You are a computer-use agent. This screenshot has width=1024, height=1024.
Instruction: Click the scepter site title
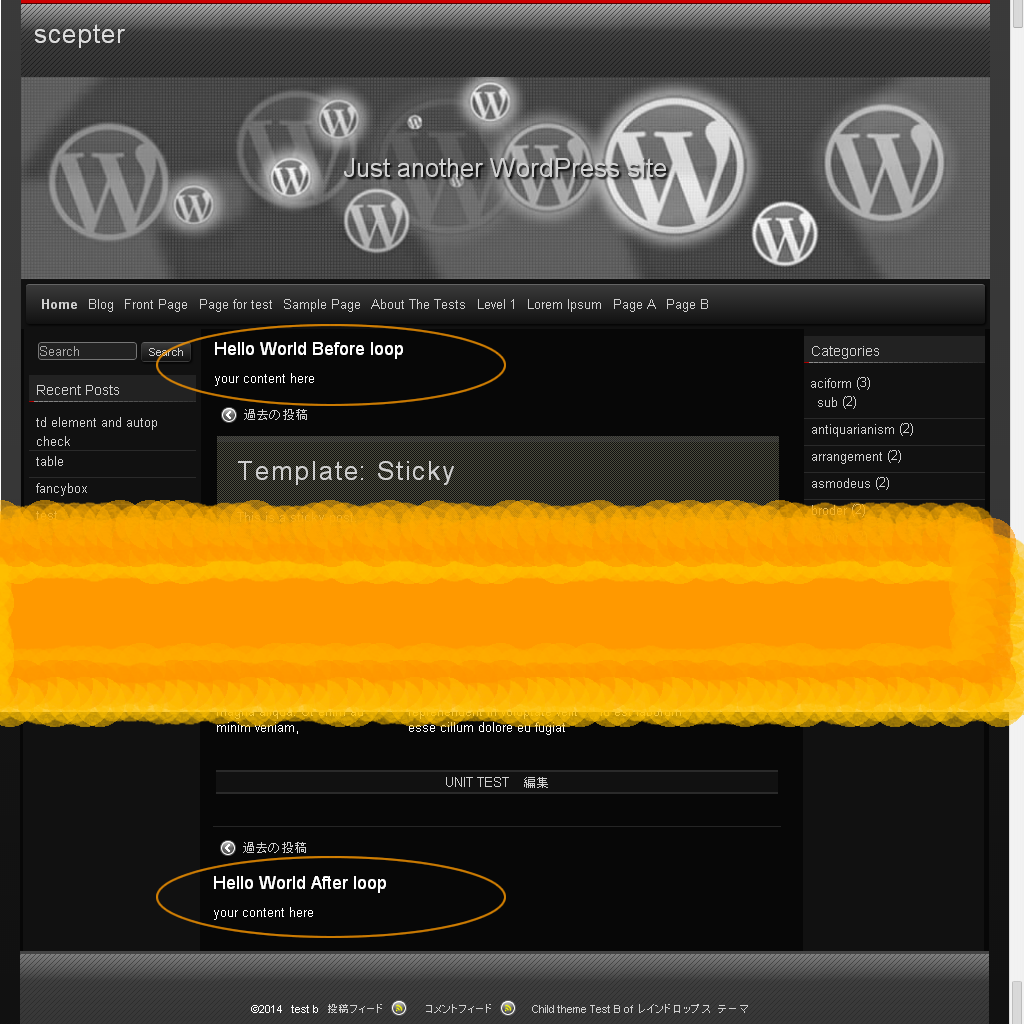click(x=79, y=35)
